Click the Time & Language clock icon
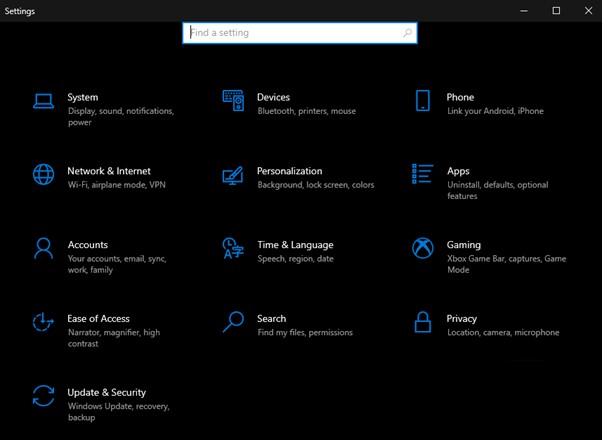Screen dimensions: 602x440 pyautogui.click(x=233, y=248)
